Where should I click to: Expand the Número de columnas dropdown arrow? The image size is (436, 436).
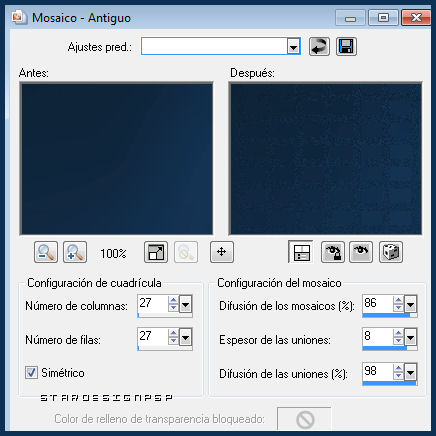point(185,304)
